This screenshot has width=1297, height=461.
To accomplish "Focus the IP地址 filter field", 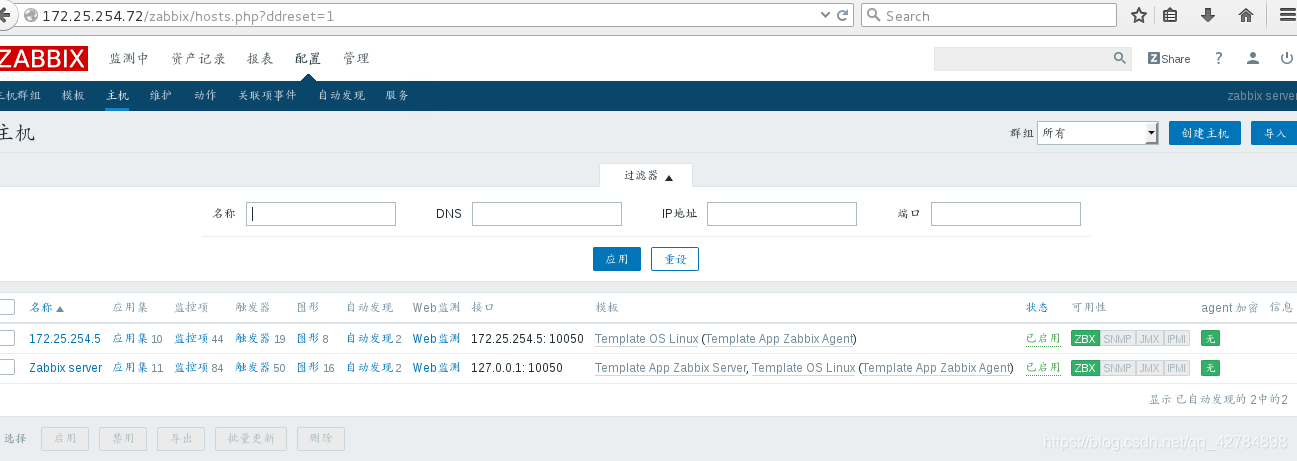I will click(x=782, y=214).
